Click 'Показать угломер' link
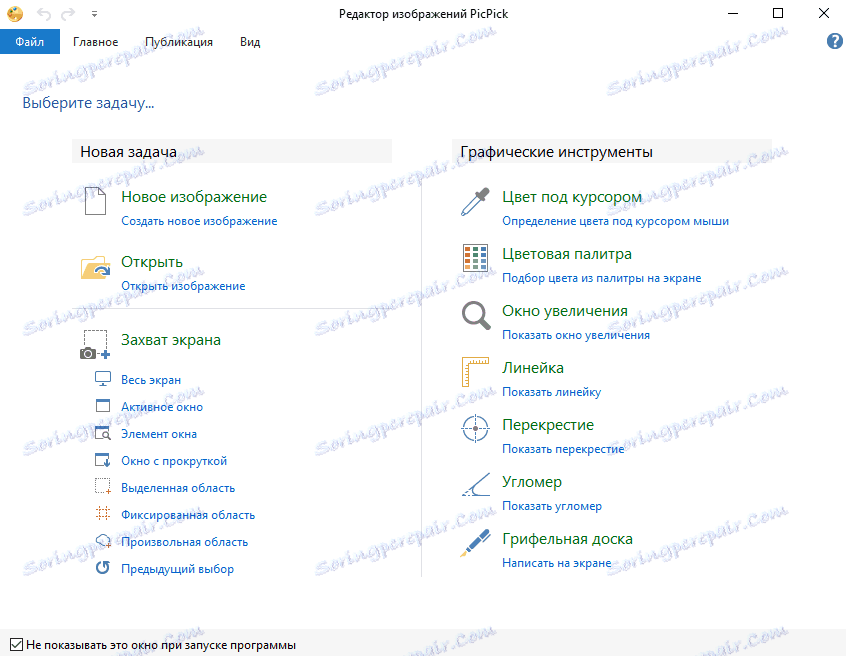This screenshot has height=656, width=846. [551, 506]
